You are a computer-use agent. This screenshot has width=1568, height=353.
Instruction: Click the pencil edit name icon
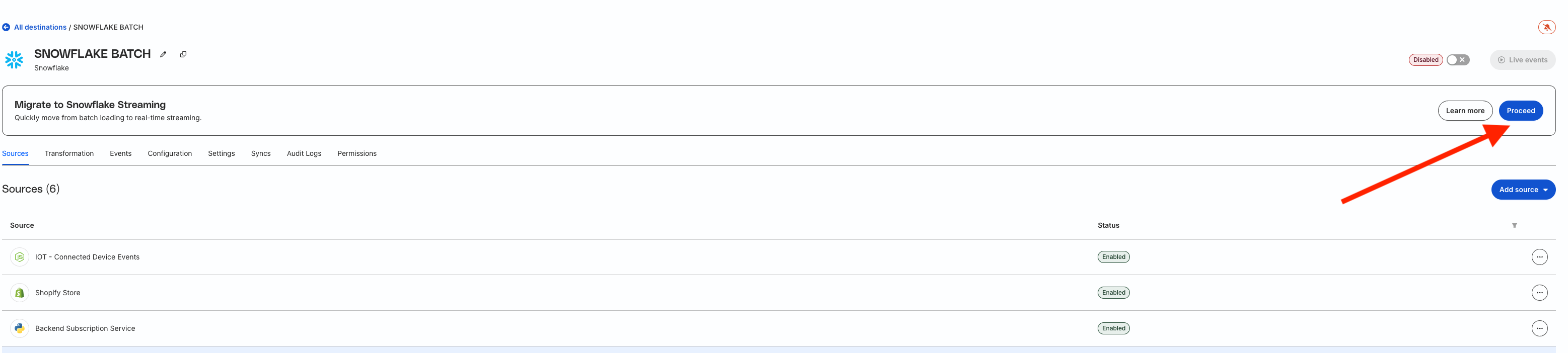163,55
